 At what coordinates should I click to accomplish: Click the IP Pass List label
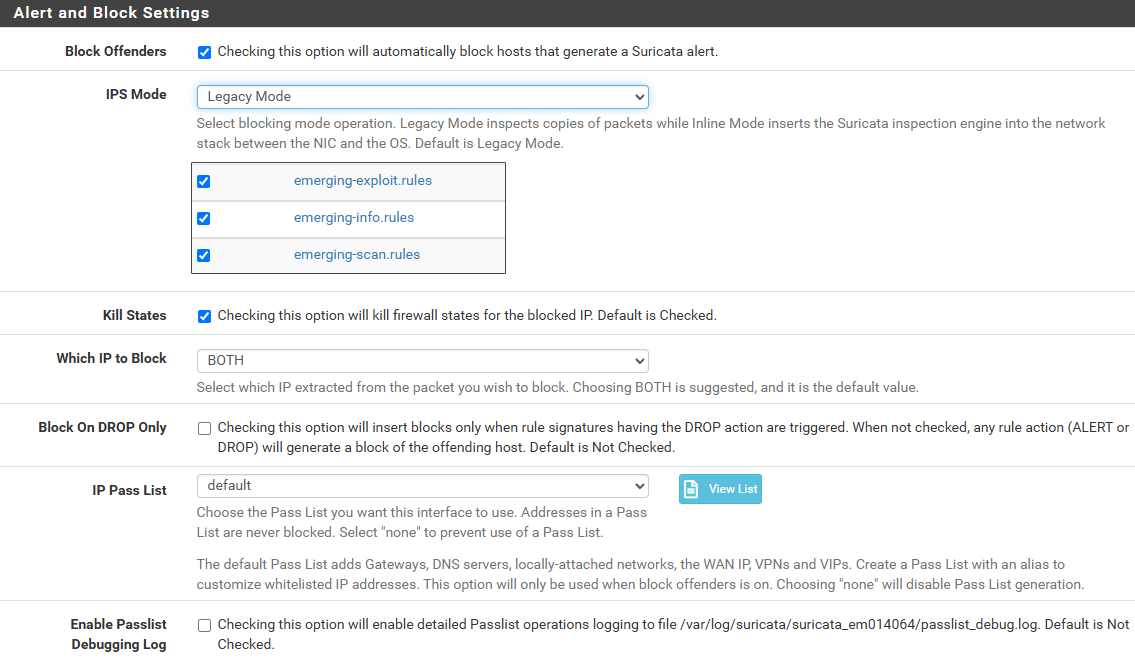[x=130, y=490]
